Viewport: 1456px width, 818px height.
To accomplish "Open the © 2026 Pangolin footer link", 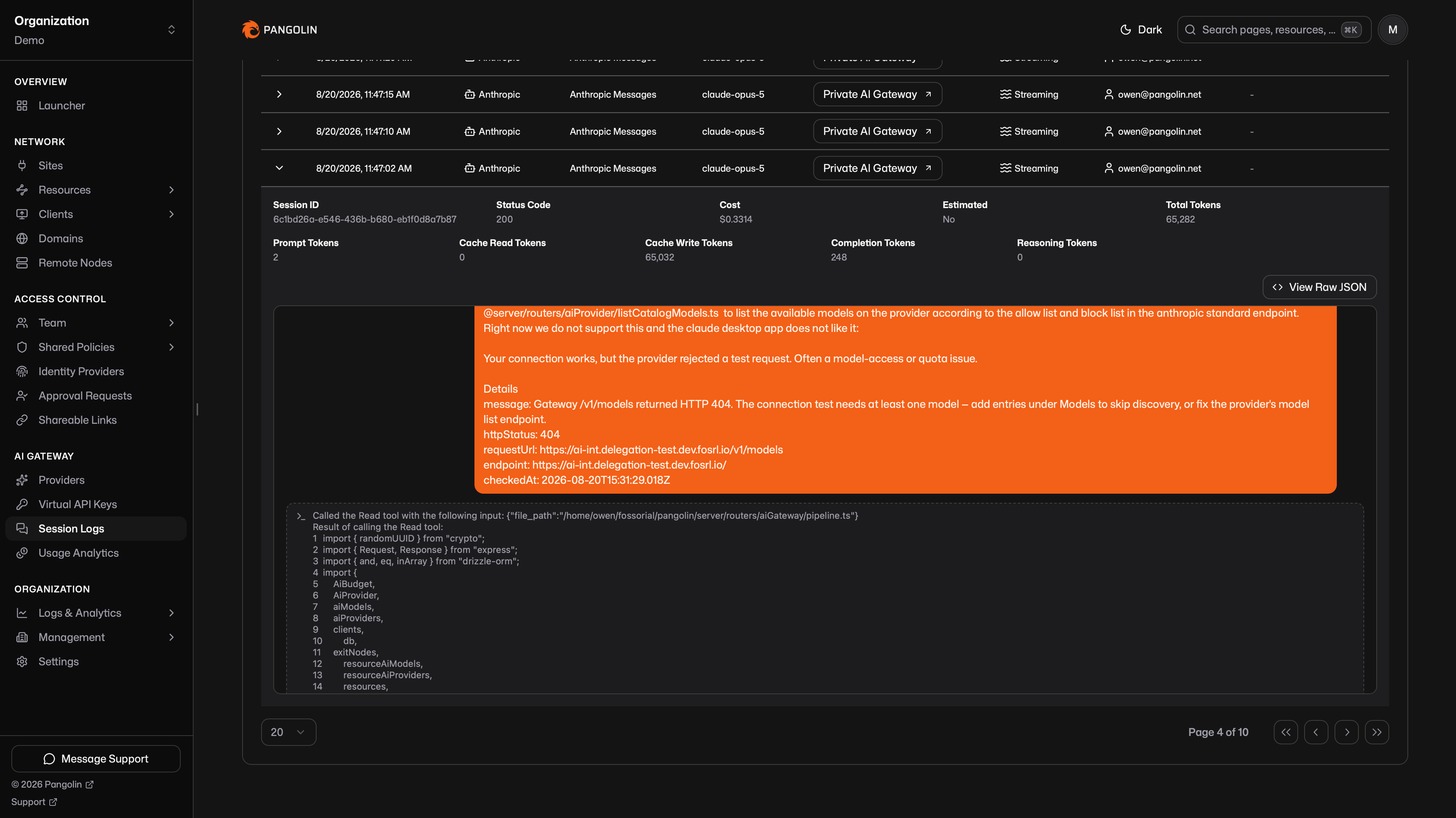I will tap(52, 785).
